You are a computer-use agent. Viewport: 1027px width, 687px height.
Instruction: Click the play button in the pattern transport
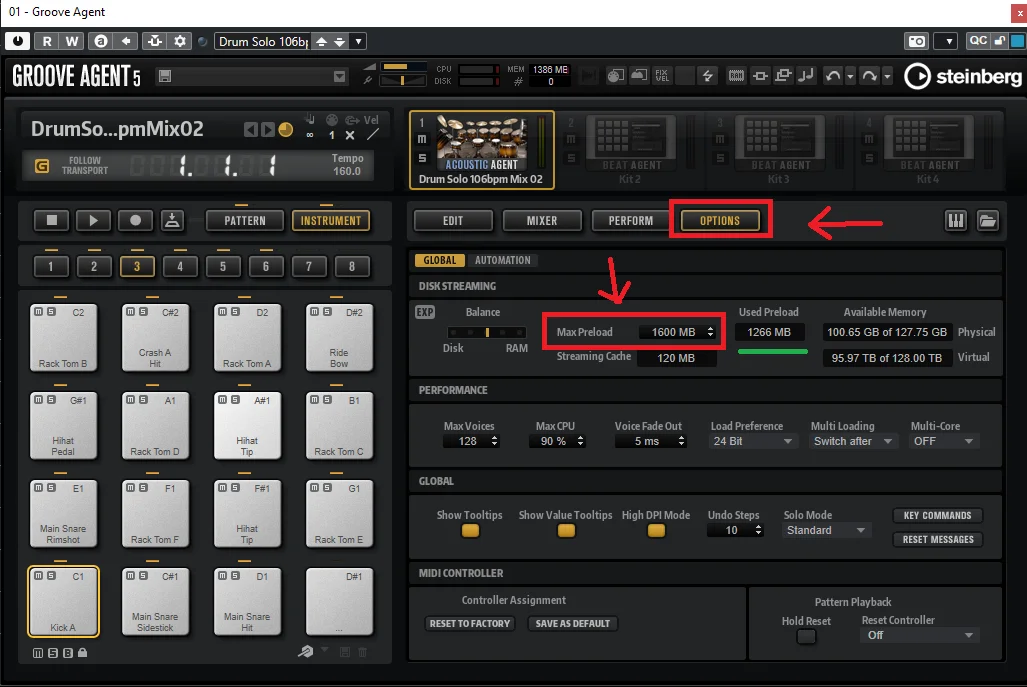93,221
